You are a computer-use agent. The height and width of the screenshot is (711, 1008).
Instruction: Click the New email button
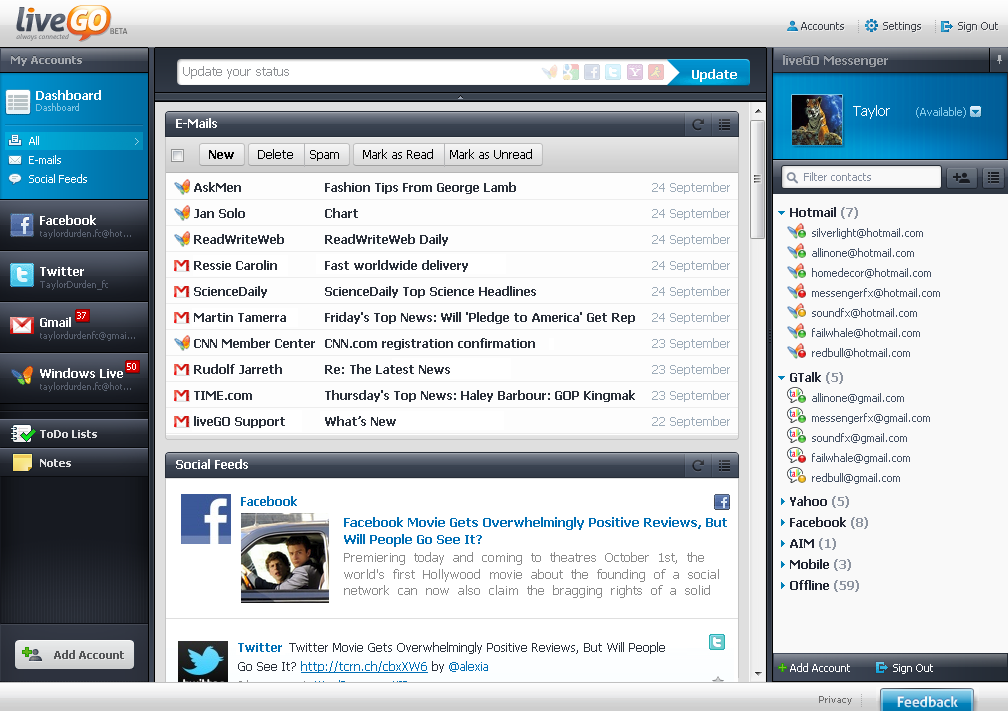(x=220, y=155)
